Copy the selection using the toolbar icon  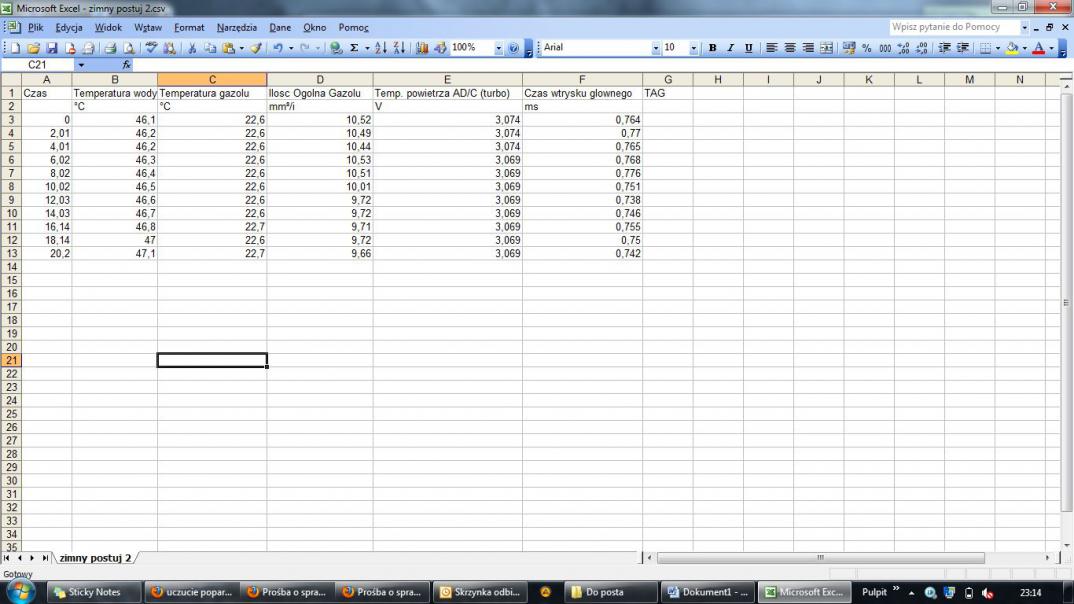210,48
